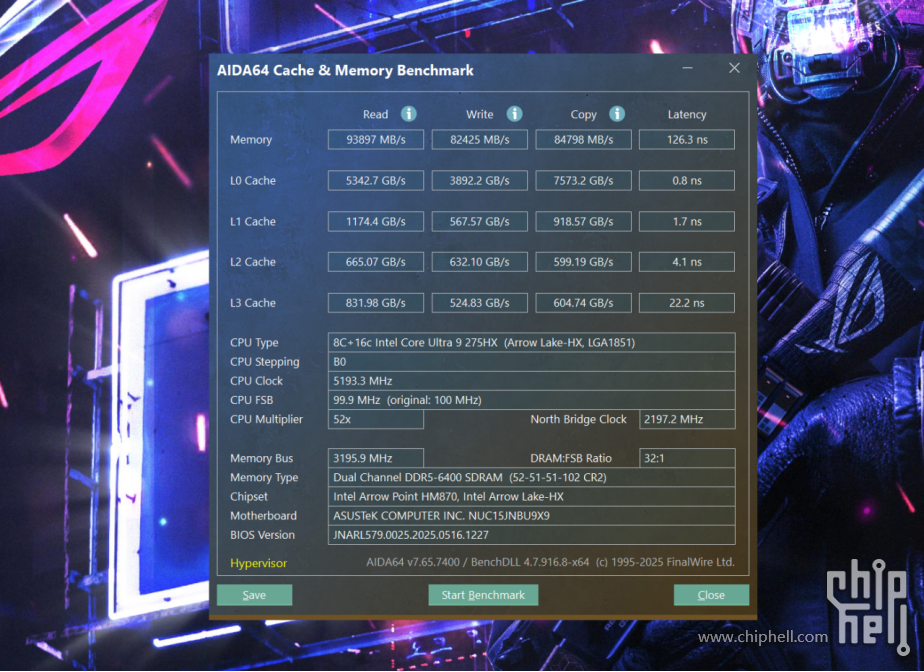Click DRAM:FSB Ratio value 32:1
This screenshot has height=672, width=924.
687,458
